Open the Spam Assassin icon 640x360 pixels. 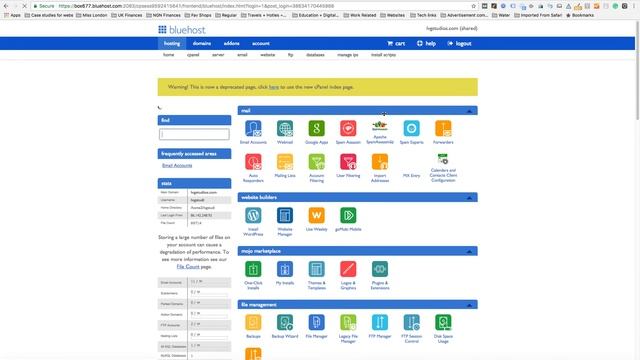pyautogui.click(x=348, y=129)
